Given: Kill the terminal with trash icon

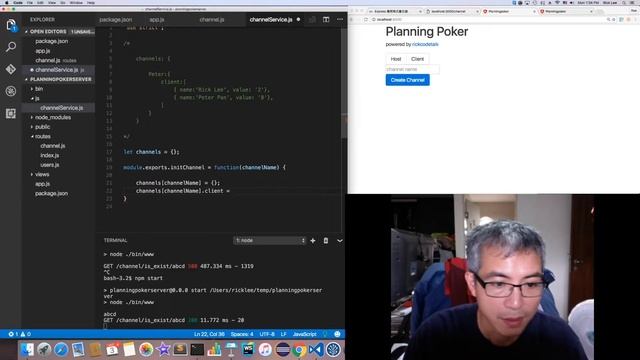Looking at the screenshot, I should pos(326,240).
